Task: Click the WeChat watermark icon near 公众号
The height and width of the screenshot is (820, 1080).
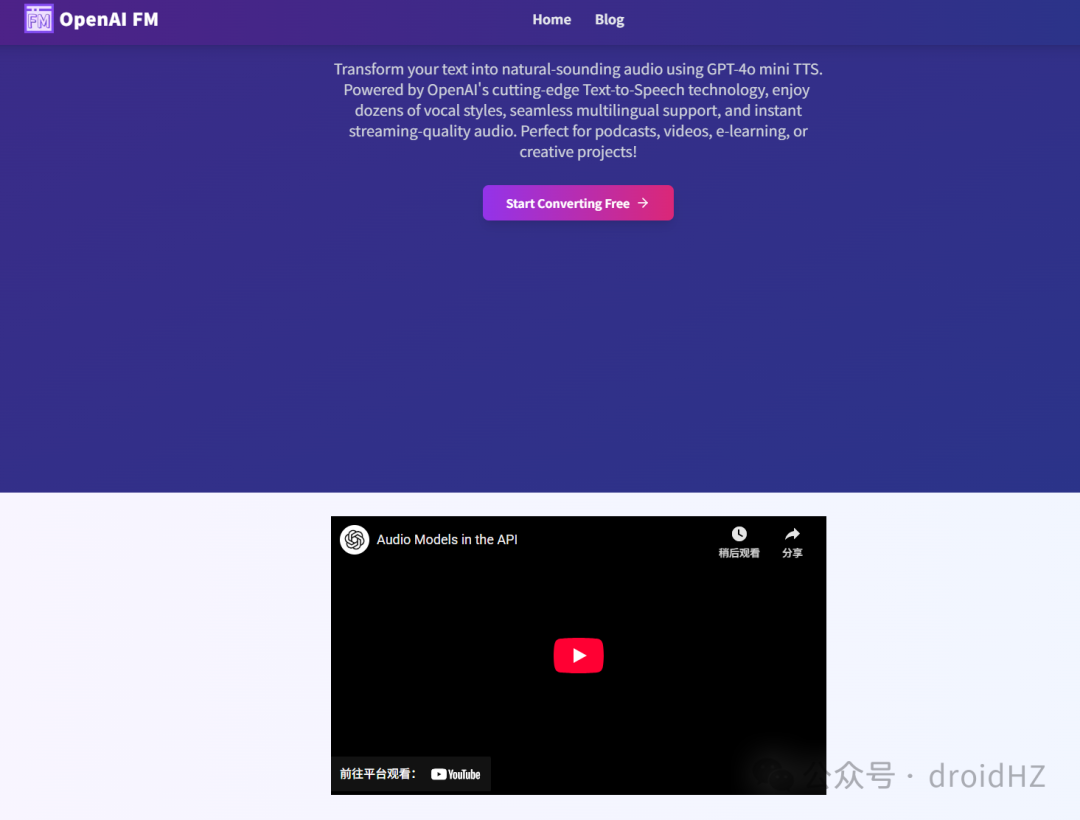Action: [x=771, y=775]
